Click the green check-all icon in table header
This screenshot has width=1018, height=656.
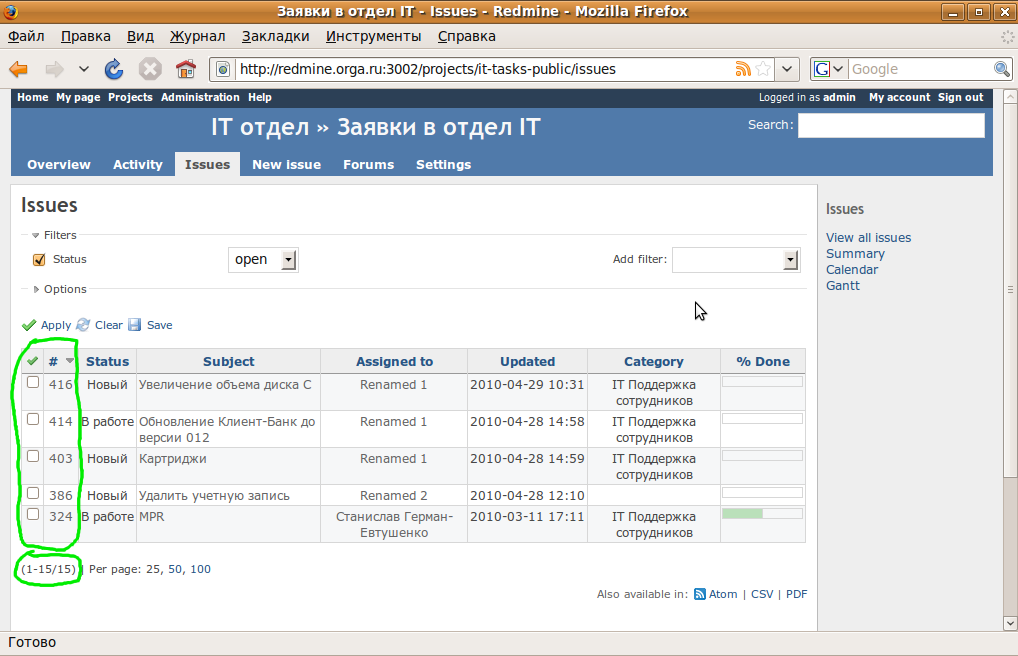pos(32,361)
